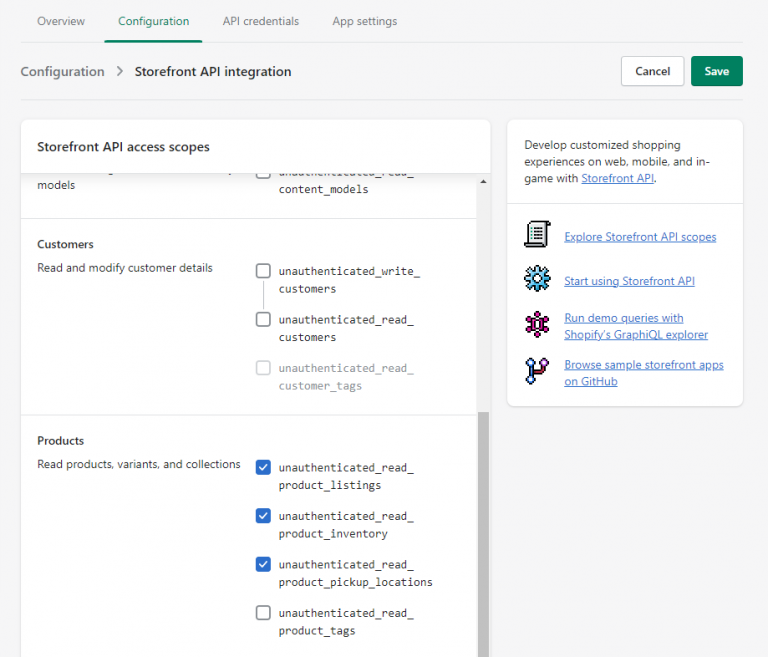768x657 pixels.
Task: Enable unauthenticated_read_product_tags scope
Action: [x=263, y=613]
